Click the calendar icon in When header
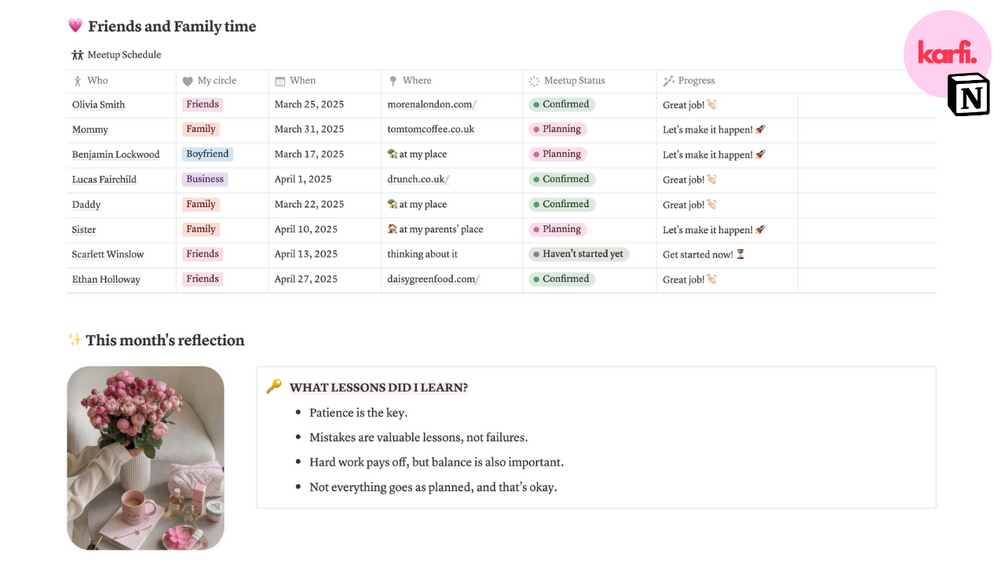This screenshot has height=565, width=1005. pos(280,81)
